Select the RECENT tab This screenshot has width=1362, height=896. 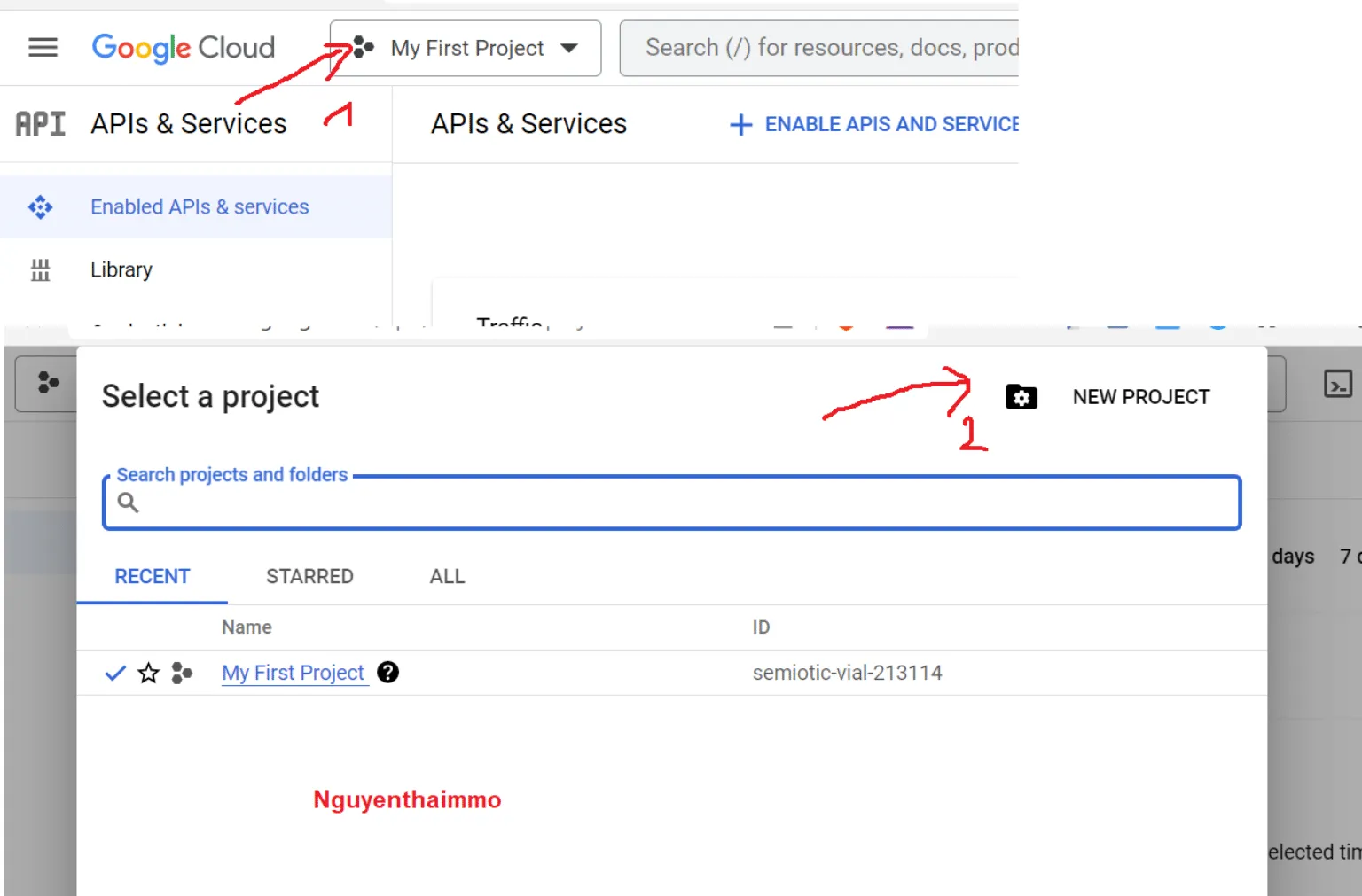pyautogui.click(x=152, y=577)
